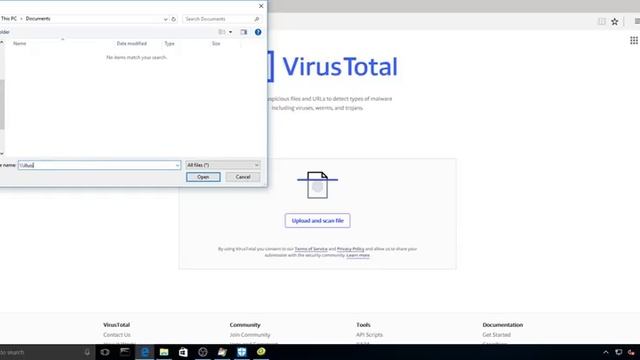The width and height of the screenshot is (640, 360).
Task: Open reading view icon in browser toolbar
Action: click(x=602, y=22)
